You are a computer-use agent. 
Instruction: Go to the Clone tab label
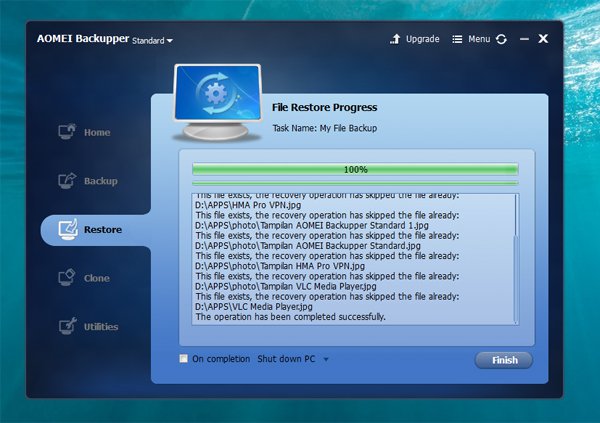(x=97, y=278)
